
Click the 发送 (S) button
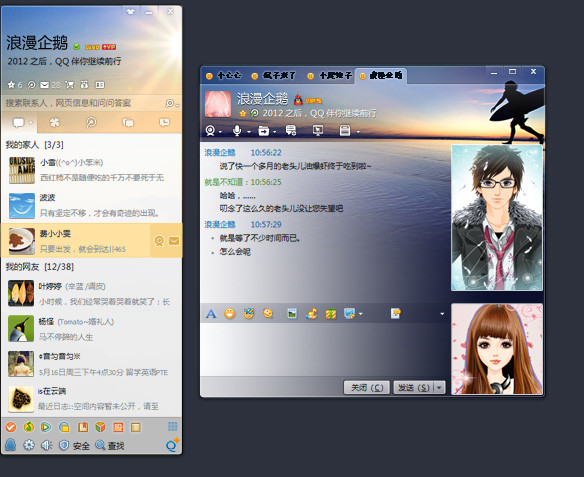point(414,388)
